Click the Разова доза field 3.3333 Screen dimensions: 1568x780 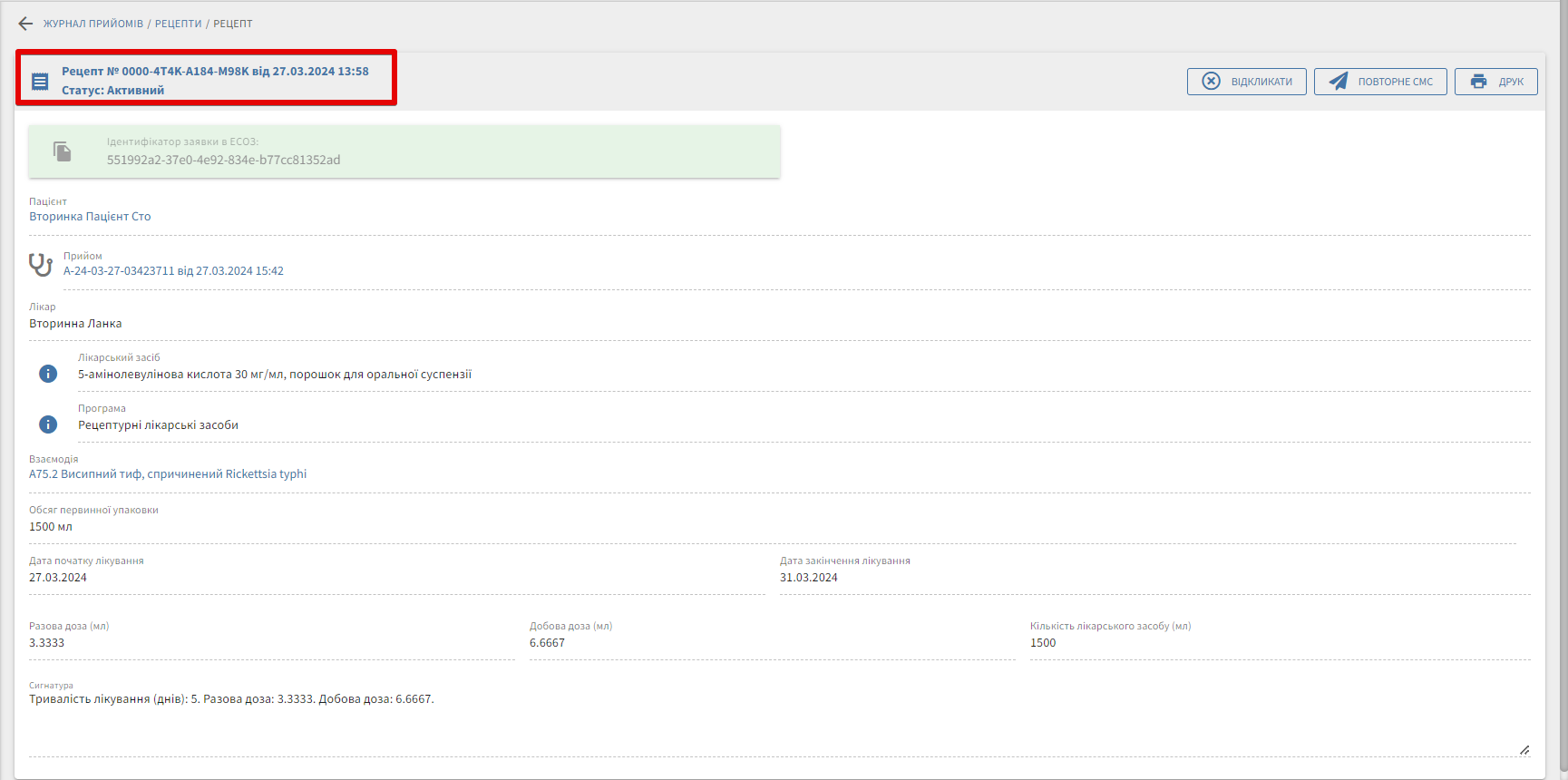tap(47, 643)
